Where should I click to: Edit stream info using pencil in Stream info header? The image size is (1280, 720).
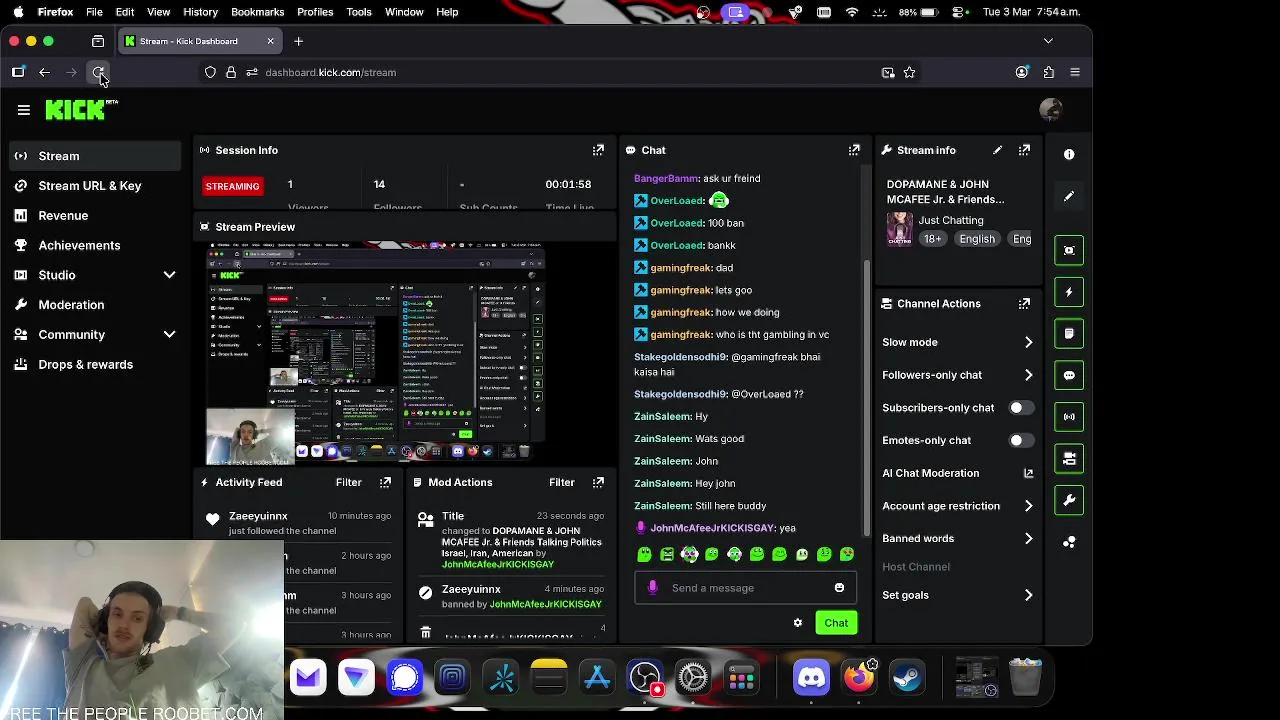pos(997,150)
